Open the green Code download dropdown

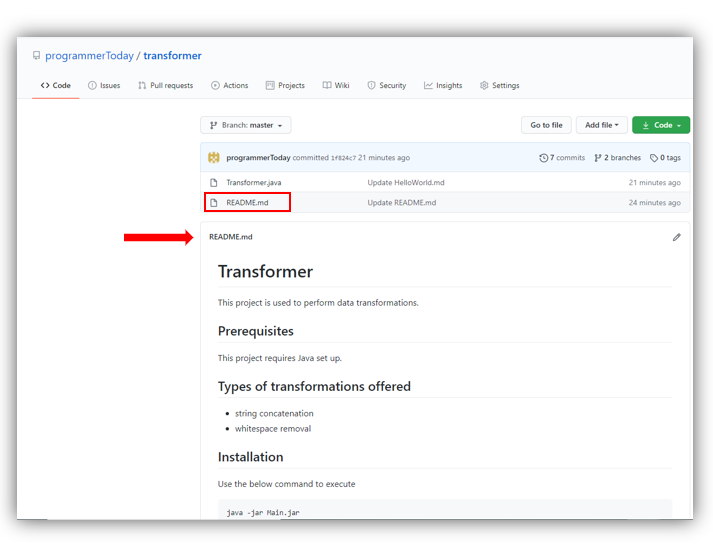pyautogui.click(x=661, y=125)
